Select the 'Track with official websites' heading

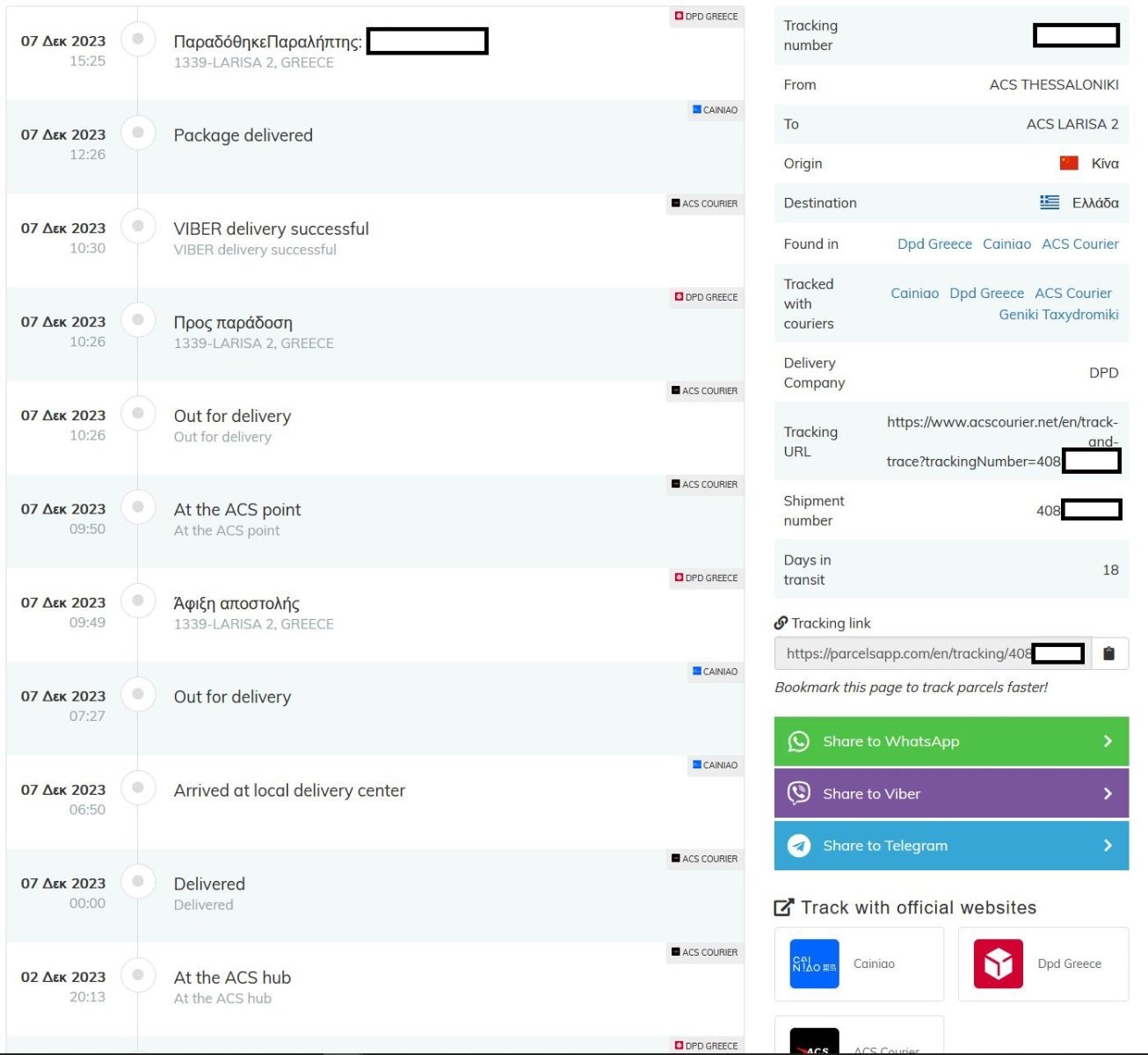pyautogui.click(x=919, y=907)
